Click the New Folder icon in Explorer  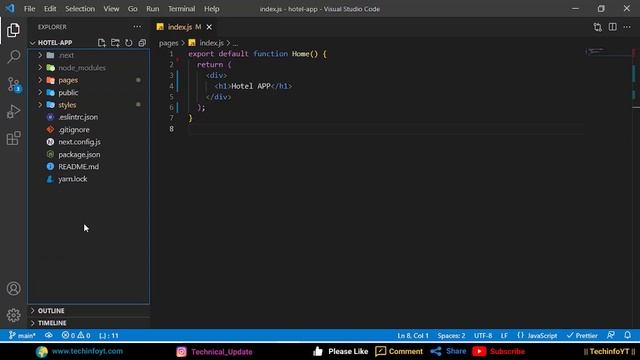[115, 43]
